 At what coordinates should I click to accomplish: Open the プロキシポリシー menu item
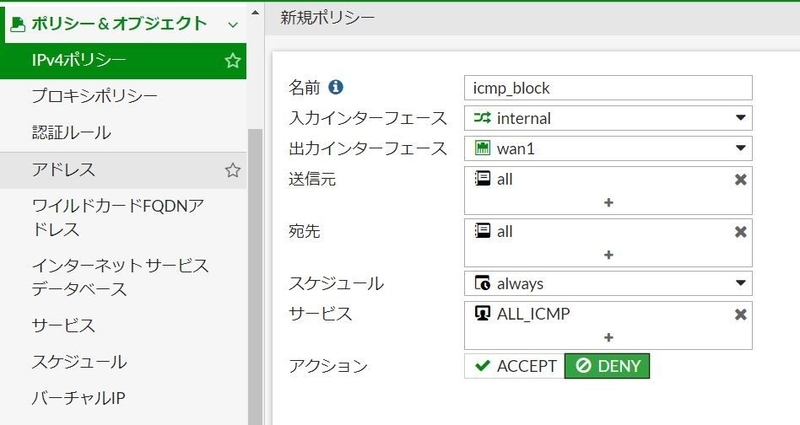(123, 96)
